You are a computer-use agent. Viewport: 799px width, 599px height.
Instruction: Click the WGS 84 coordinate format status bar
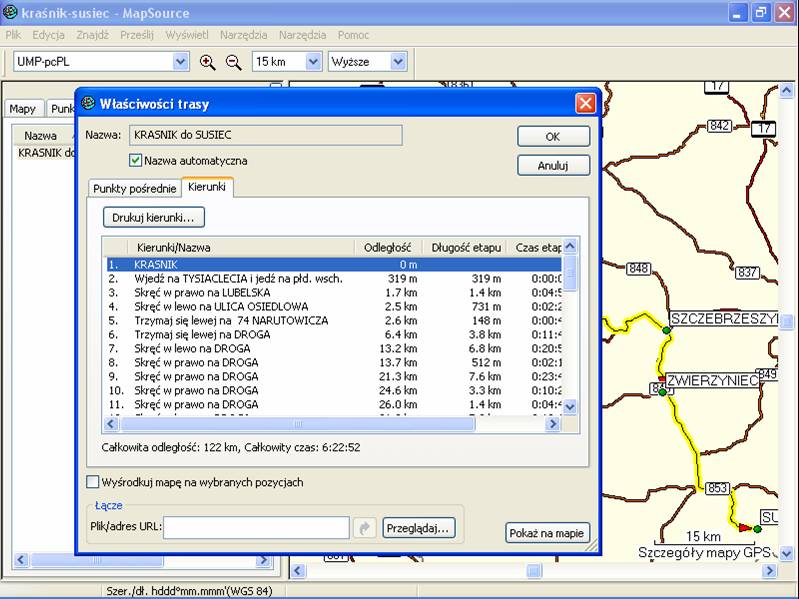coord(189,591)
